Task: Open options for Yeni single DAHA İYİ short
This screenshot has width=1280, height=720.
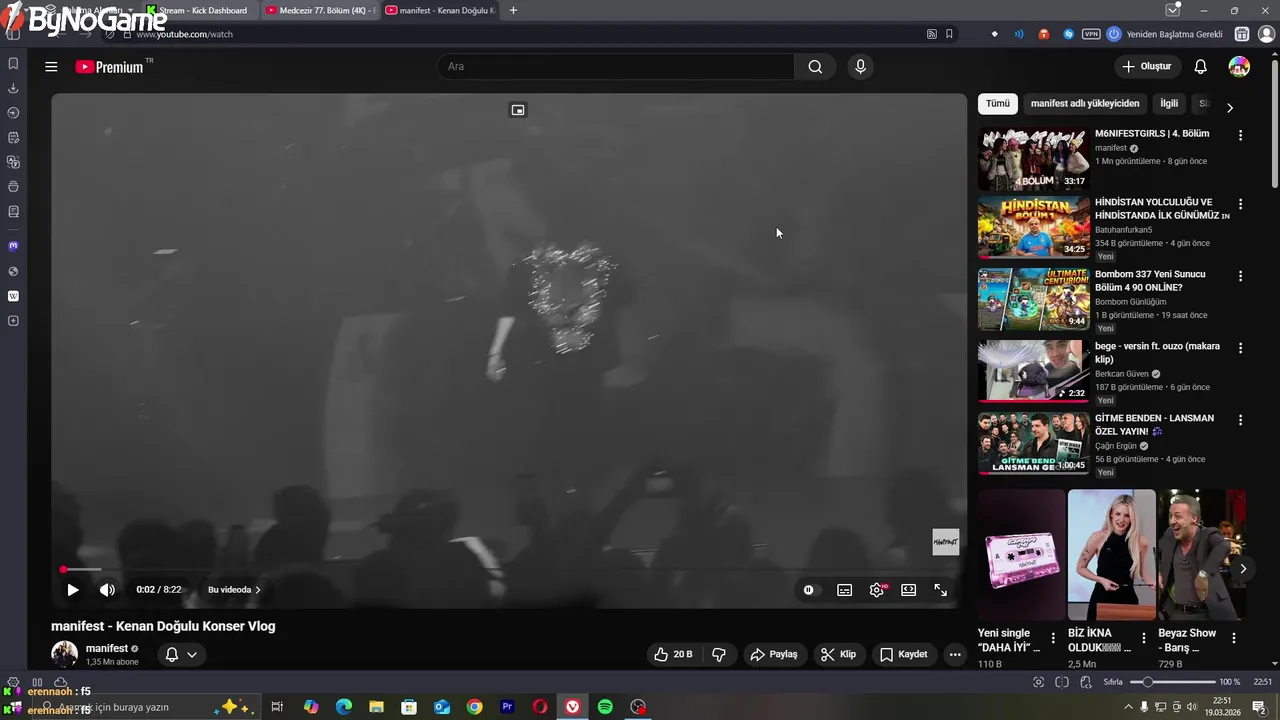Action: click(x=1053, y=638)
